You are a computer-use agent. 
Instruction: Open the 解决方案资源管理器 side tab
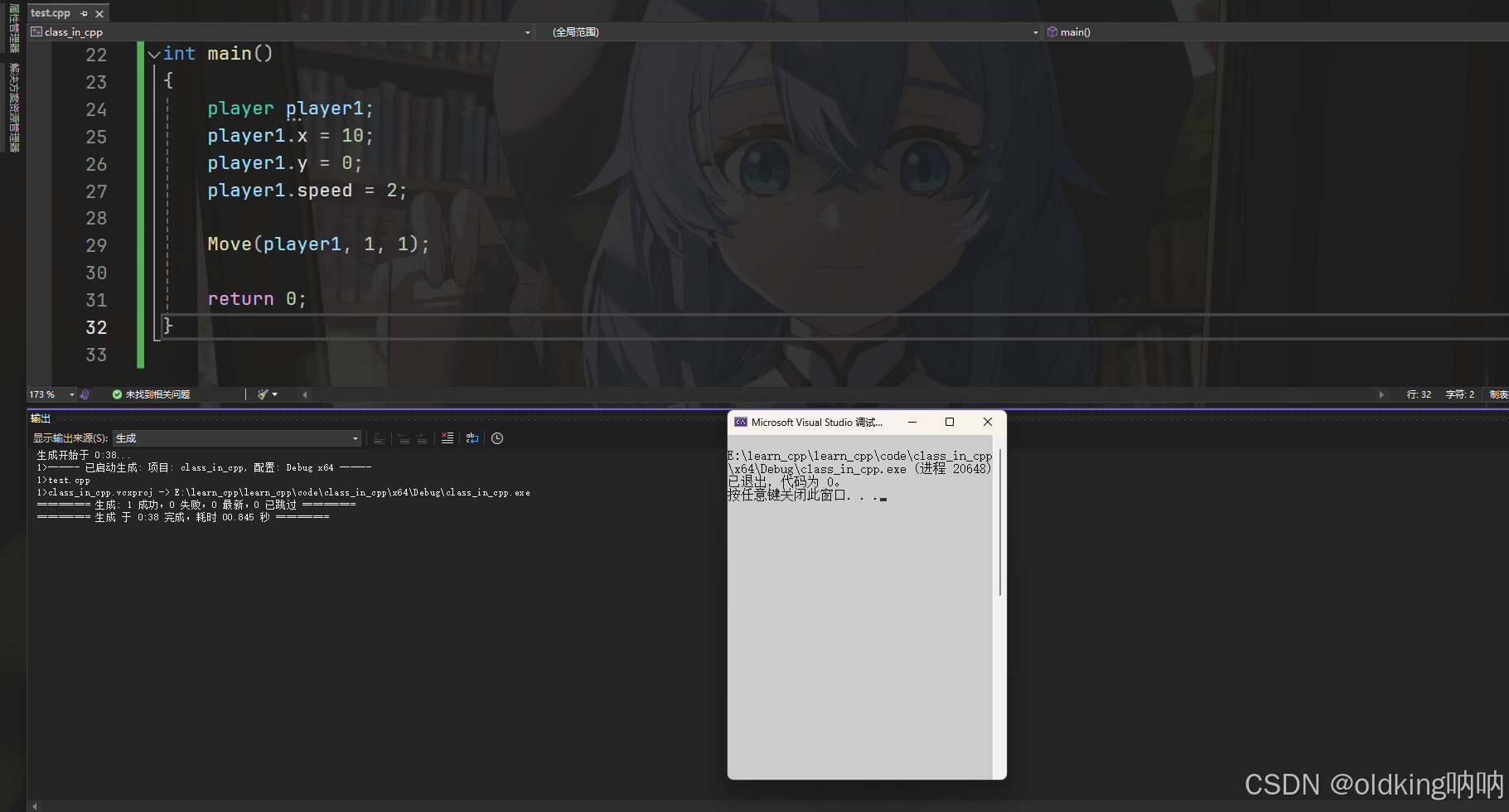point(13,108)
